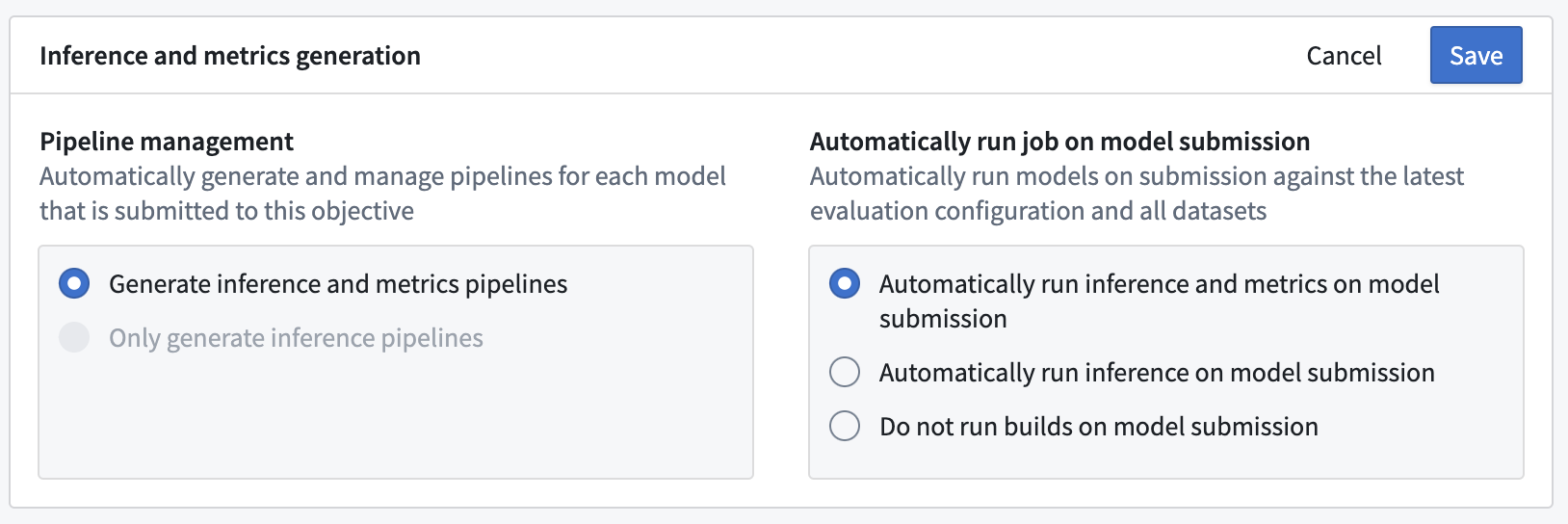Click the description about latest evaluation configuration
1568x524 pixels.
coord(1137,194)
